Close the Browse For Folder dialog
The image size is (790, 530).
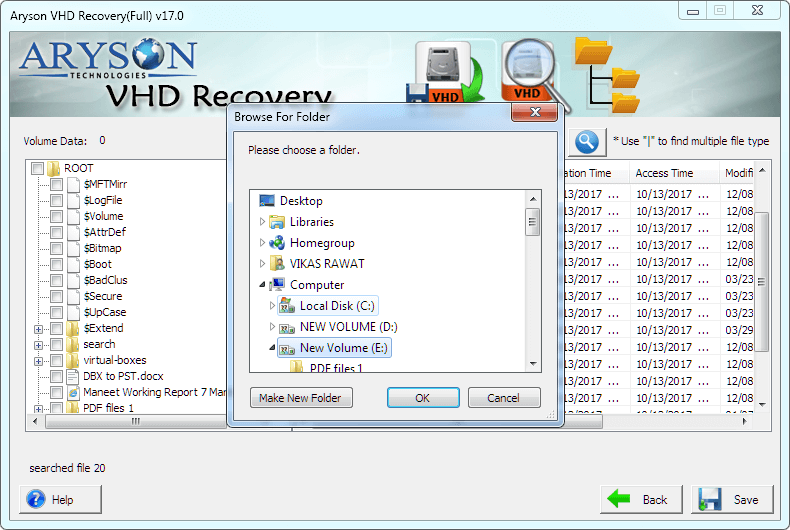tap(535, 112)
